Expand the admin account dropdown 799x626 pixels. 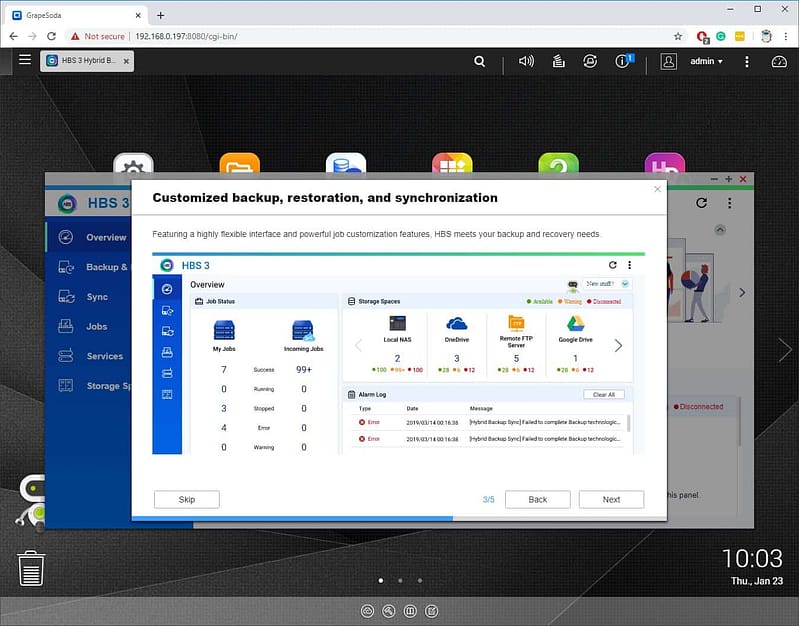pyautogui.click(x=706, y=62)
